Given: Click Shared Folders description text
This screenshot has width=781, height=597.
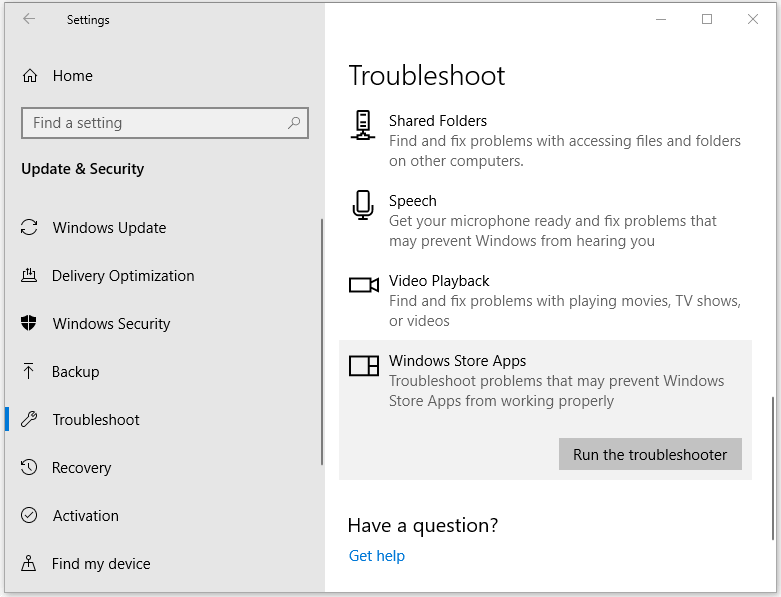Looking at the screenshot, I should click(x=565, y=151).
